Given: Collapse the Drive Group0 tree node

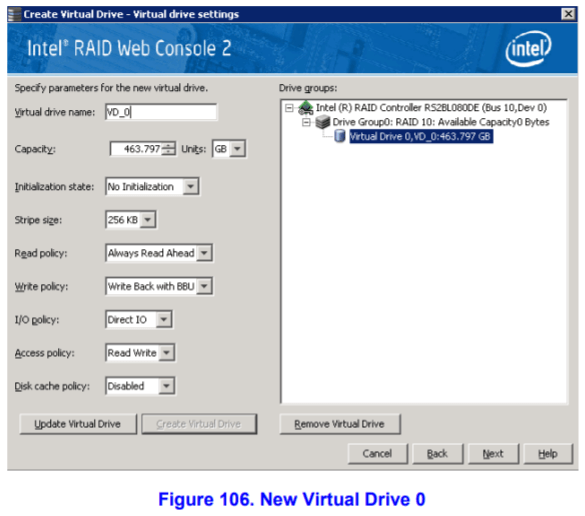Looking at the screenshot, I should [x=306, y=122].
